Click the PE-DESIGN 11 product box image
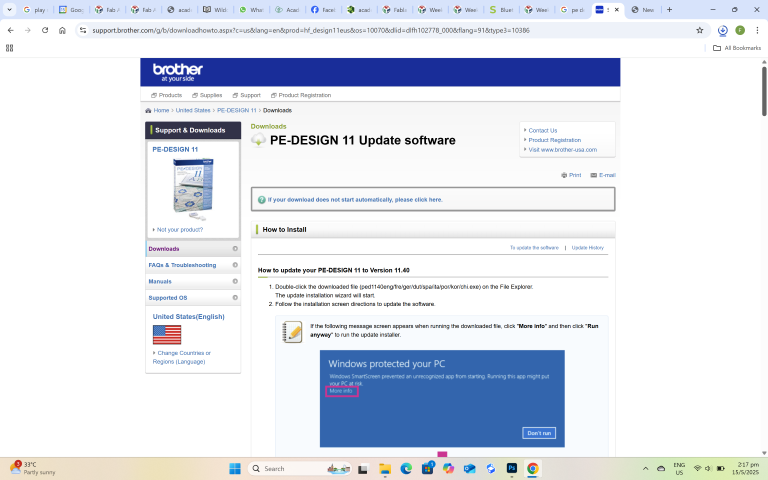 coord(193,188)
